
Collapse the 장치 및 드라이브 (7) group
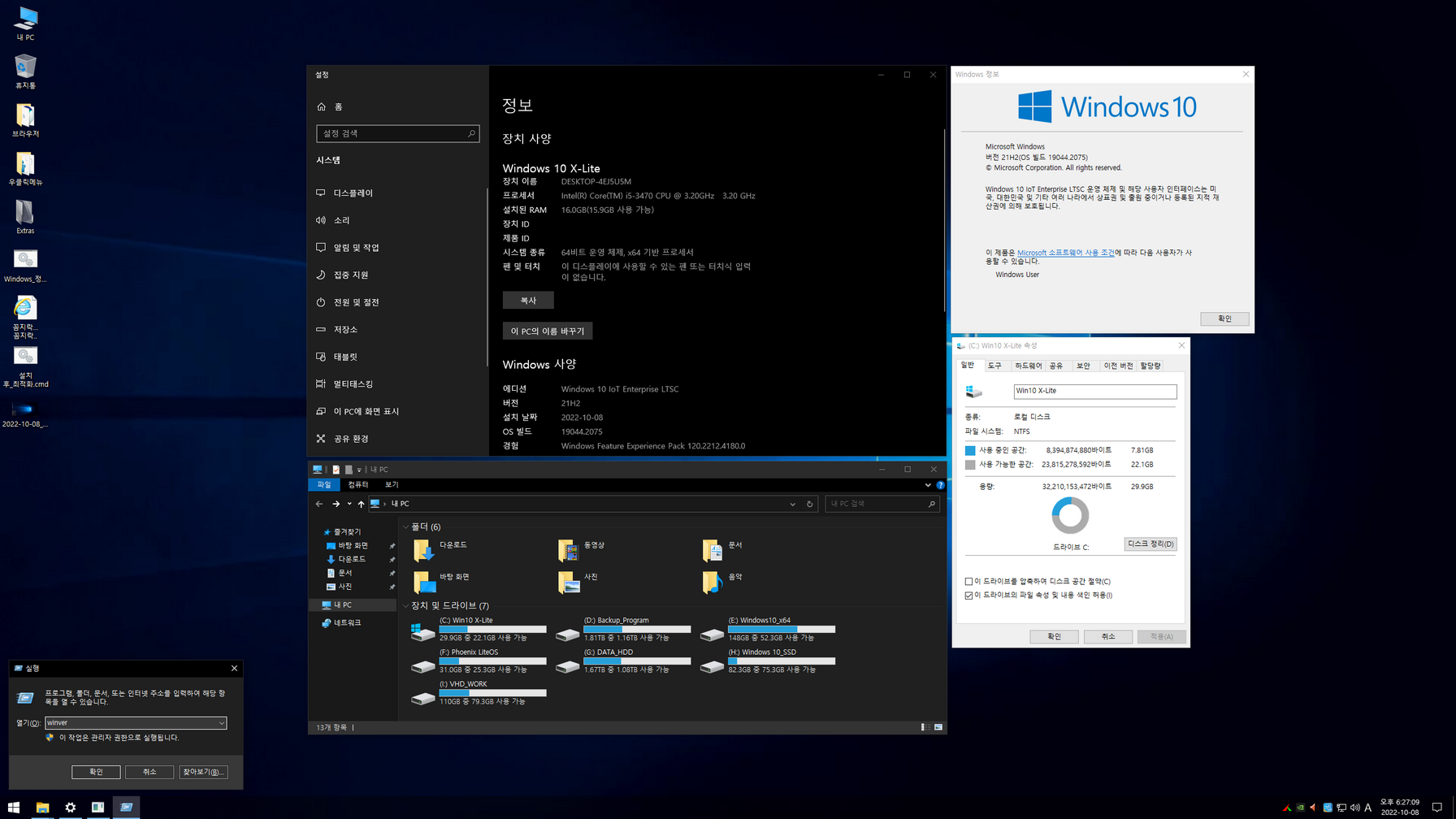point(406,605)
